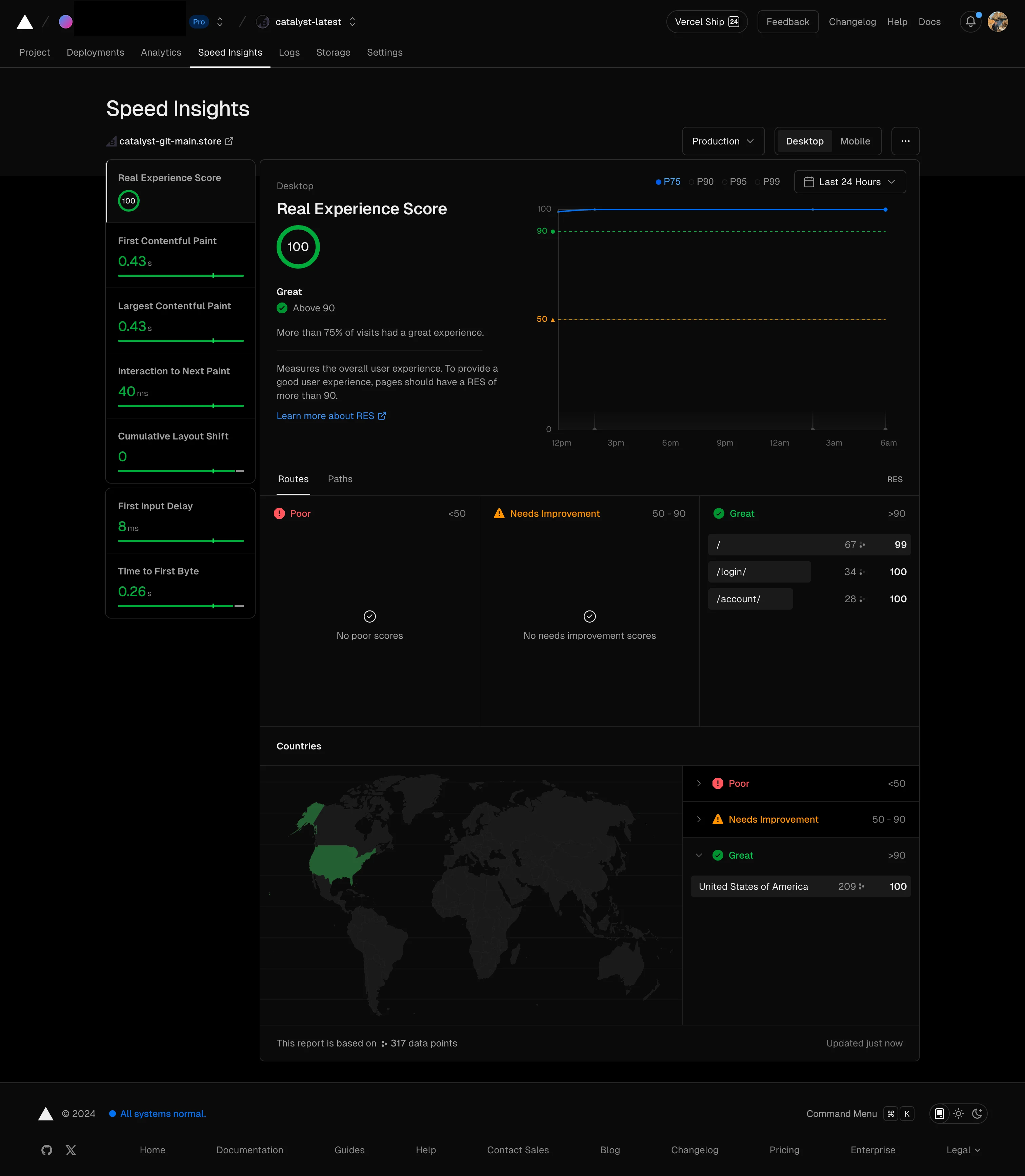1025x1176 pixels.
Task: Click the Feedback button
Action: point(788,22)
